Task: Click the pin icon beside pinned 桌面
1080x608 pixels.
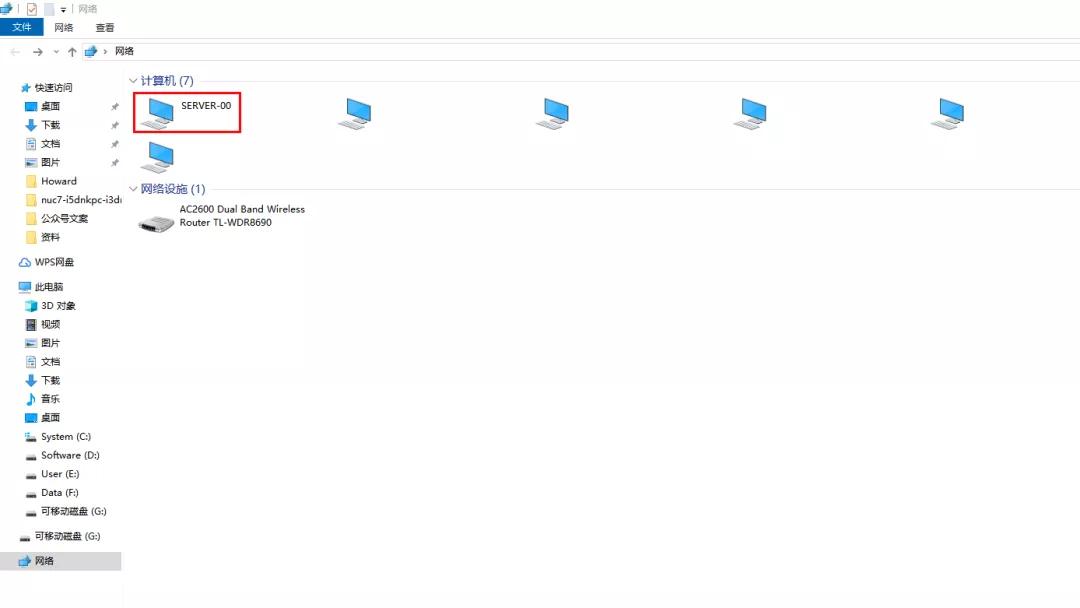Action: pos(114,107)
